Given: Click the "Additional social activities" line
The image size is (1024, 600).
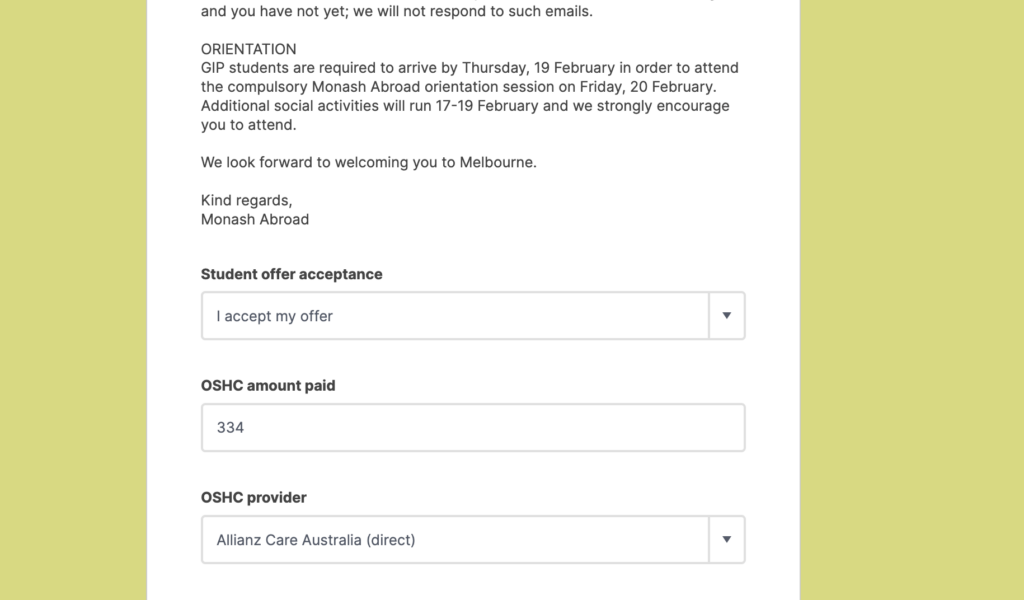Looking at the screenshot, I should pos(465,106).
